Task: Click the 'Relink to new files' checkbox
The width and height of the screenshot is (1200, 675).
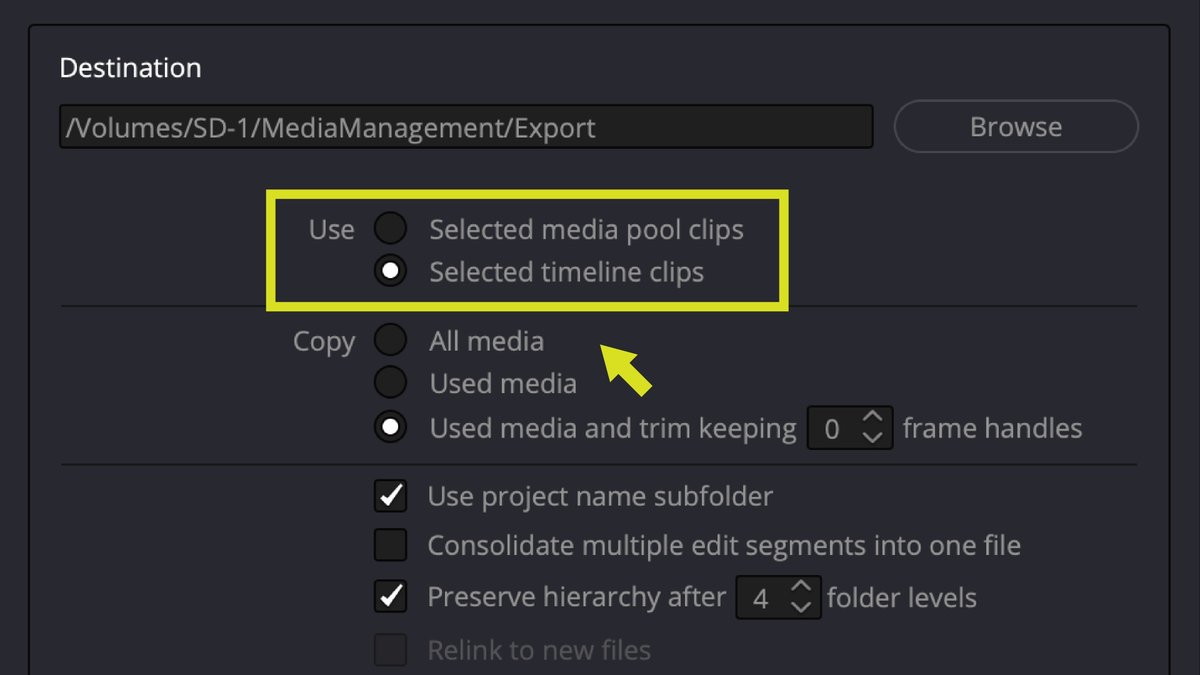Action: click(390, 650)
